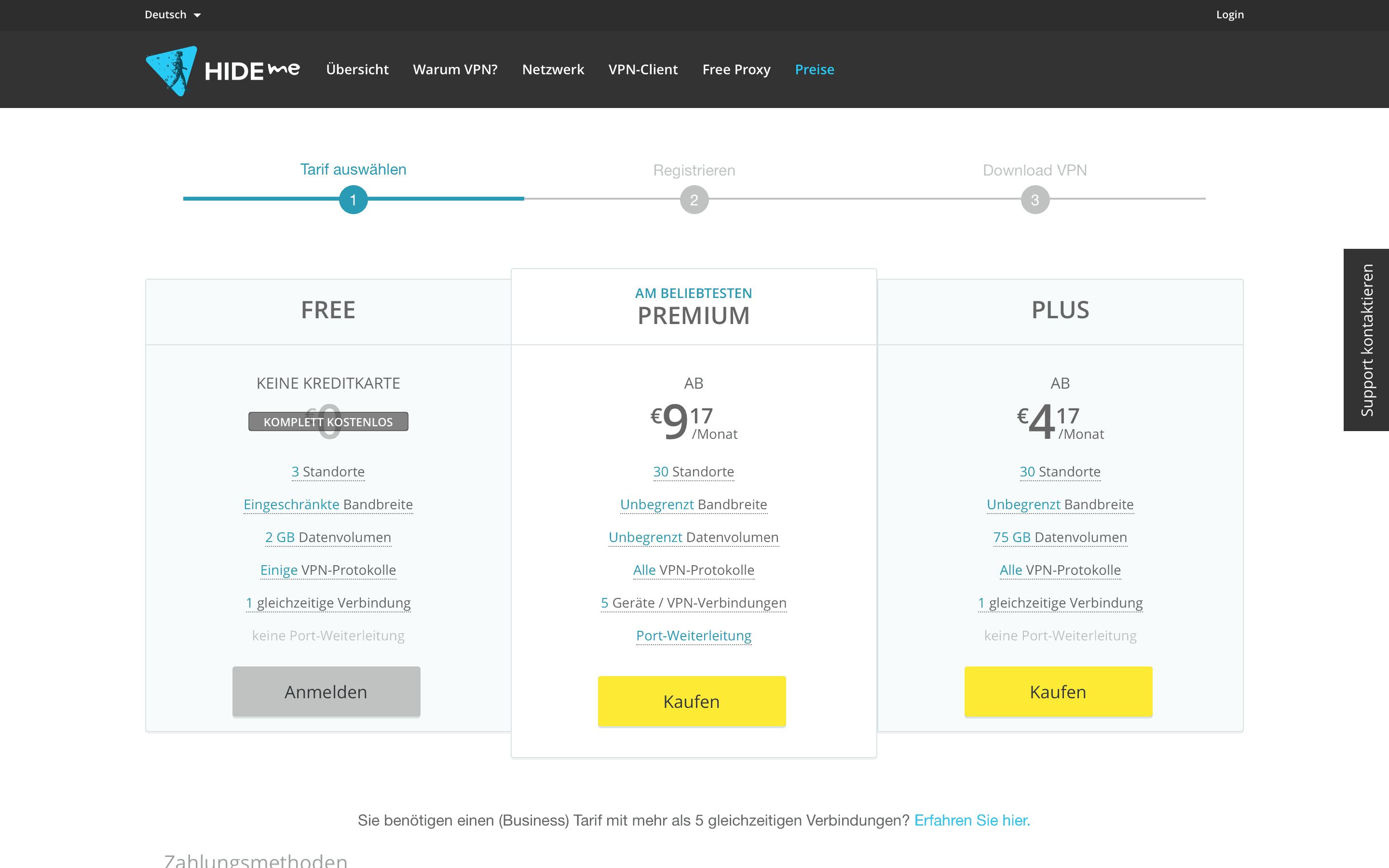
Task: Open the VPN-Client menu item
Action: (x=643, y=69)
